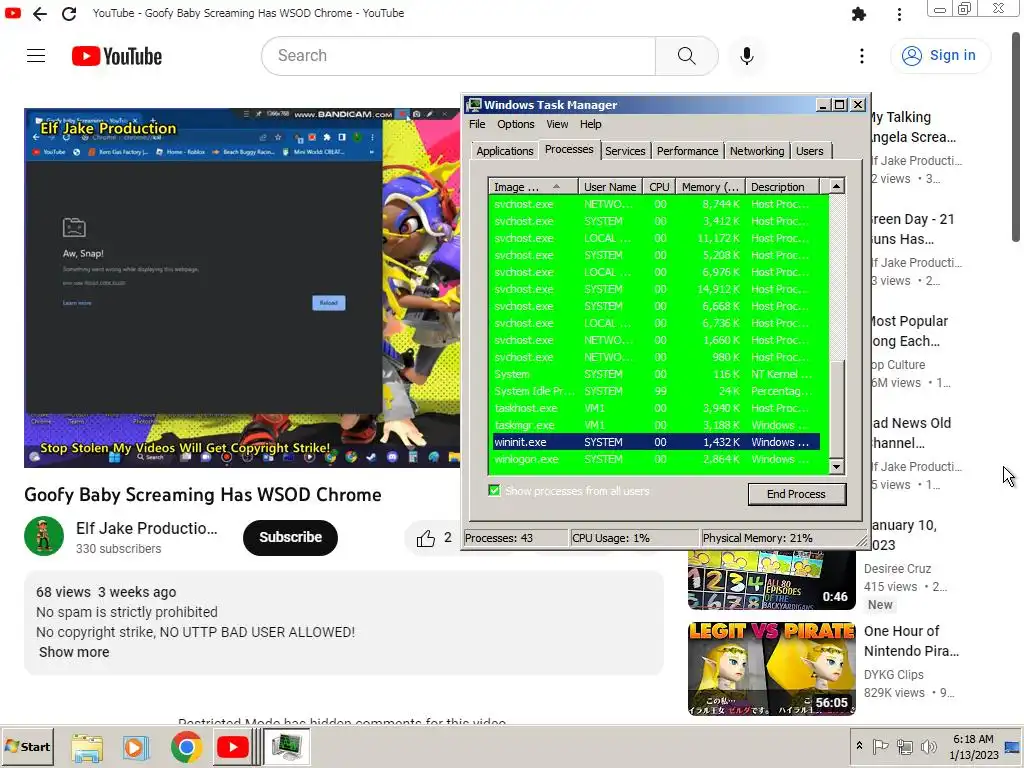Open Elf Jake Production channel avatar

44,536
